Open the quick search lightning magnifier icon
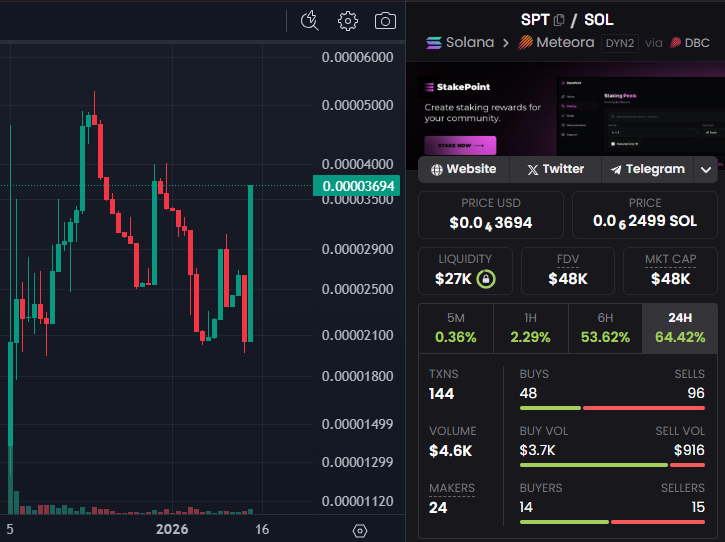 coord(309,21)
